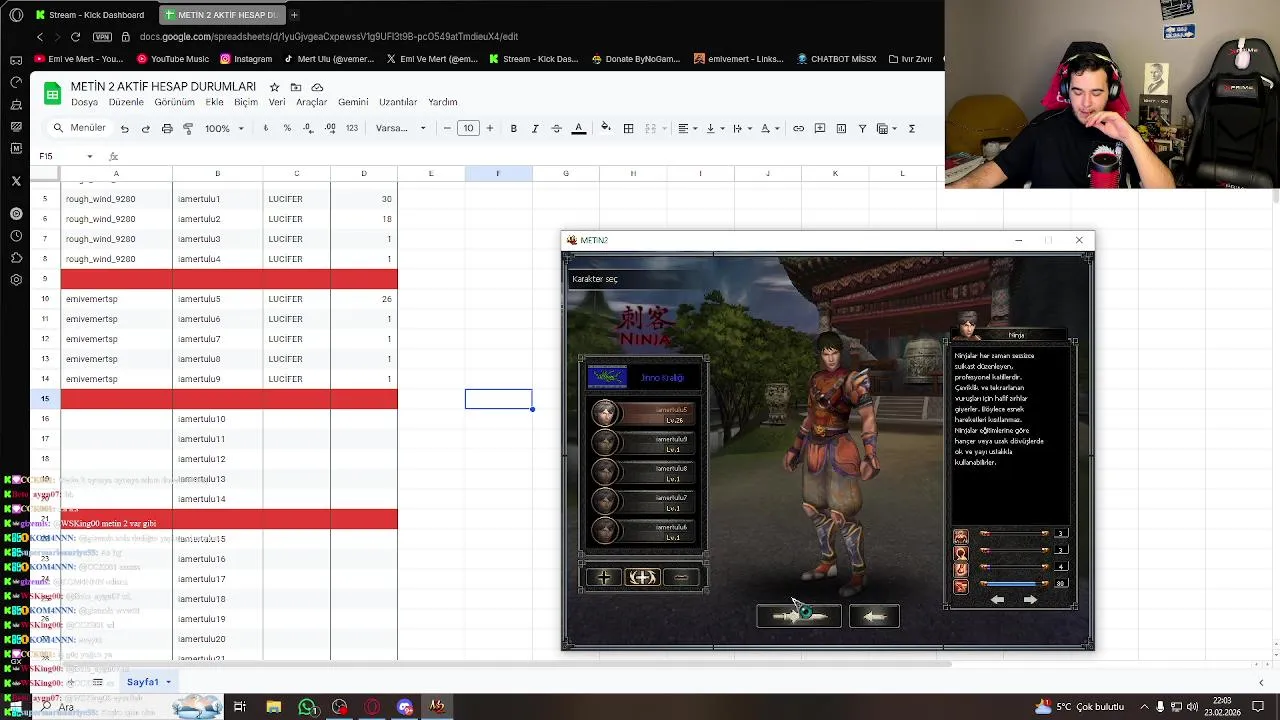Rotate character right arrow in Metin2
Viewport: 1280px width, 720px height.
point(1030,599)
